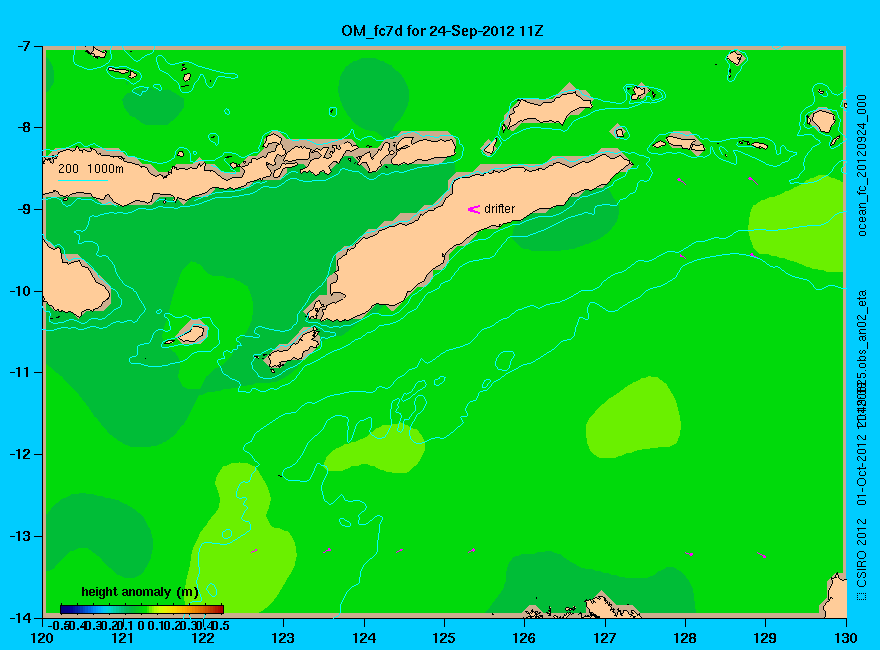Click the '200 1000m' depth contour legend text

[91, 168]
